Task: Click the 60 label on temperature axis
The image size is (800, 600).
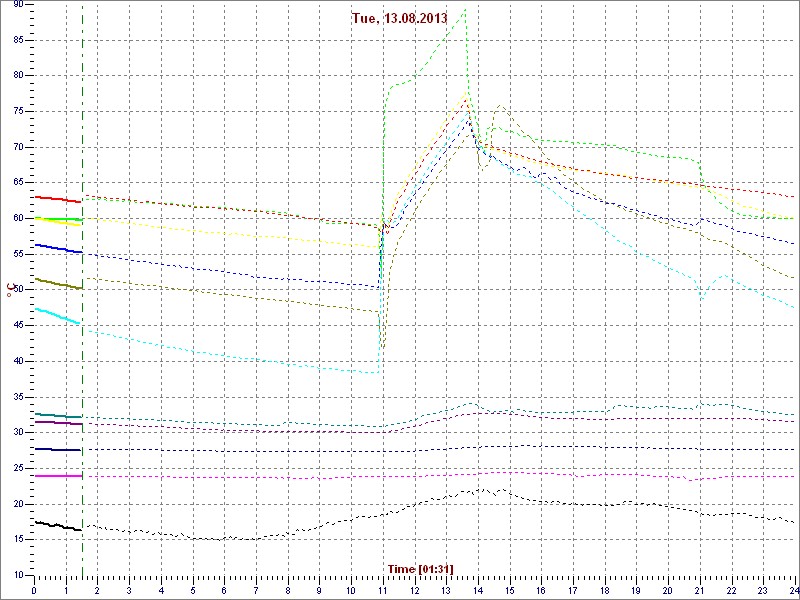Action: coord(18,218)
